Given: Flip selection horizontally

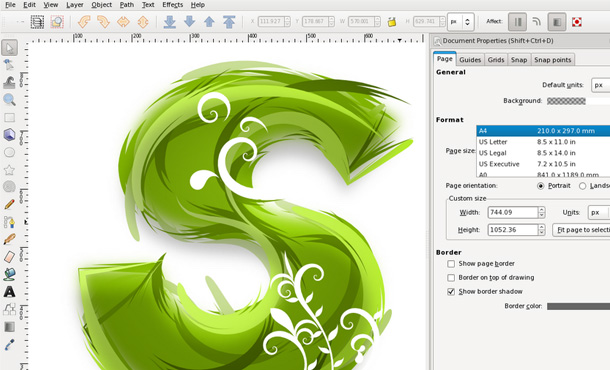Looking at the screenshot, I should point(123,22).
